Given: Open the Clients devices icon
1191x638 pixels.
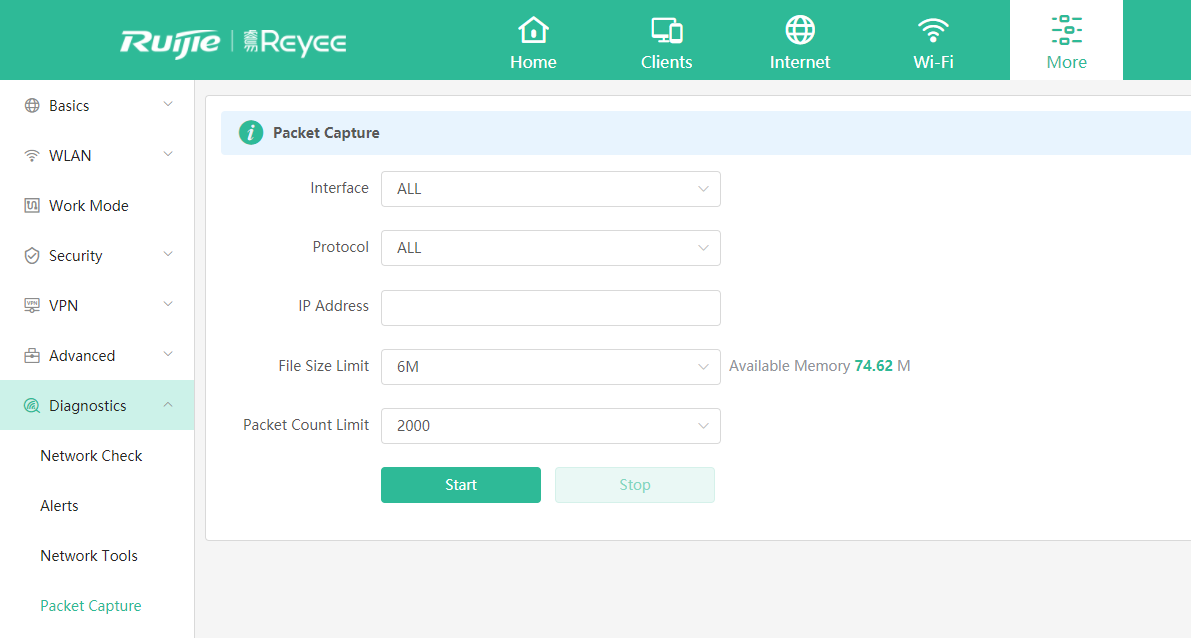Looking at the screenshot, I should click(666, 30).
